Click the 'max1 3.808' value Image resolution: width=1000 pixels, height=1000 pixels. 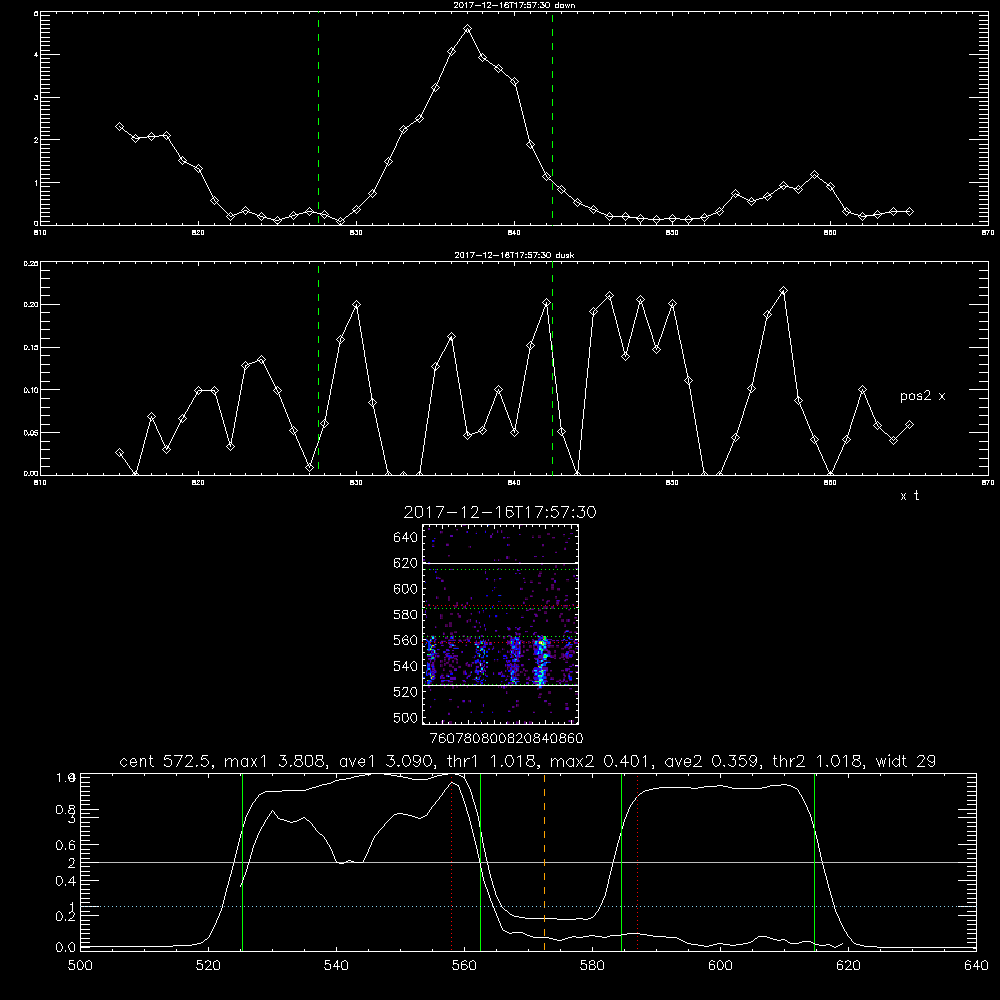[272, 761]
